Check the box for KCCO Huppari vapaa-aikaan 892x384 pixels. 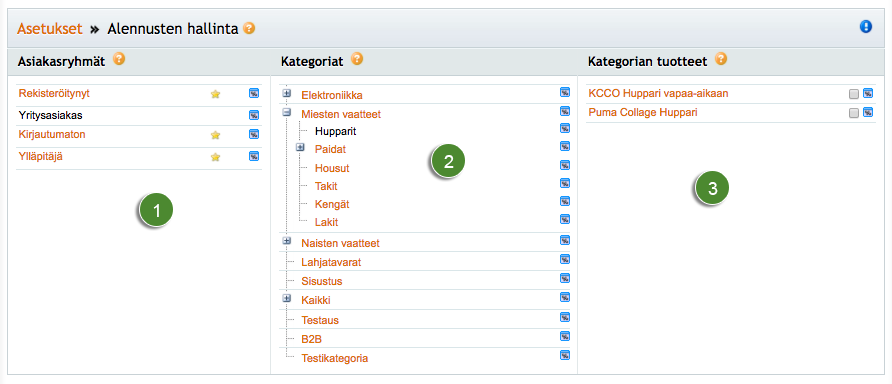(x=853, y=94)
